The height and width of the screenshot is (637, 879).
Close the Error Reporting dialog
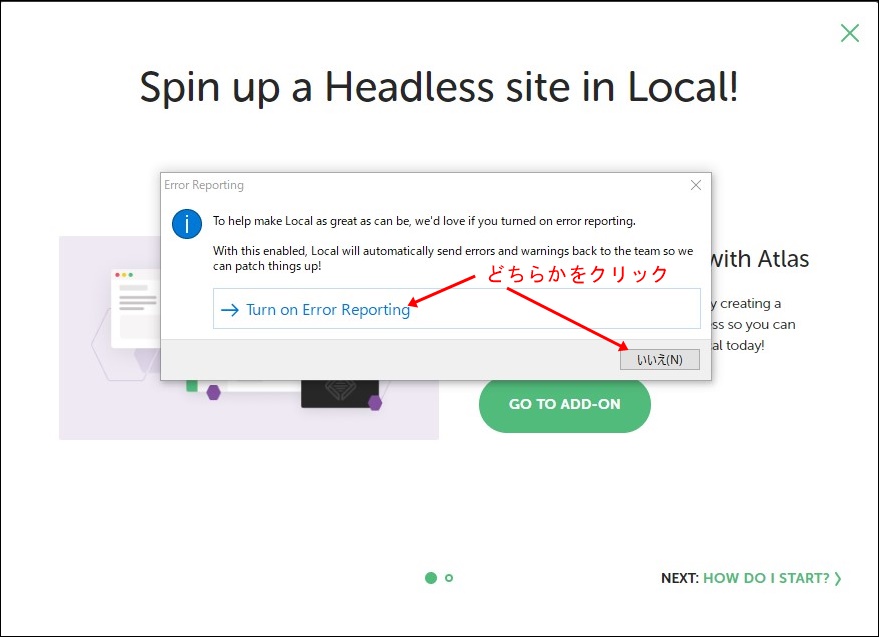pos(696,185)
